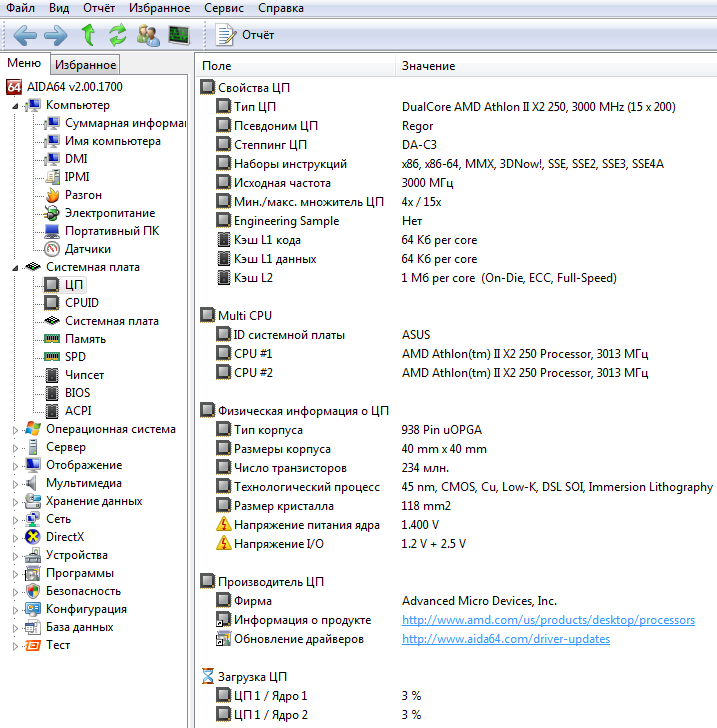Click the Значение column header
Viewport: 717px width, 728px height.
pos(556,66)
